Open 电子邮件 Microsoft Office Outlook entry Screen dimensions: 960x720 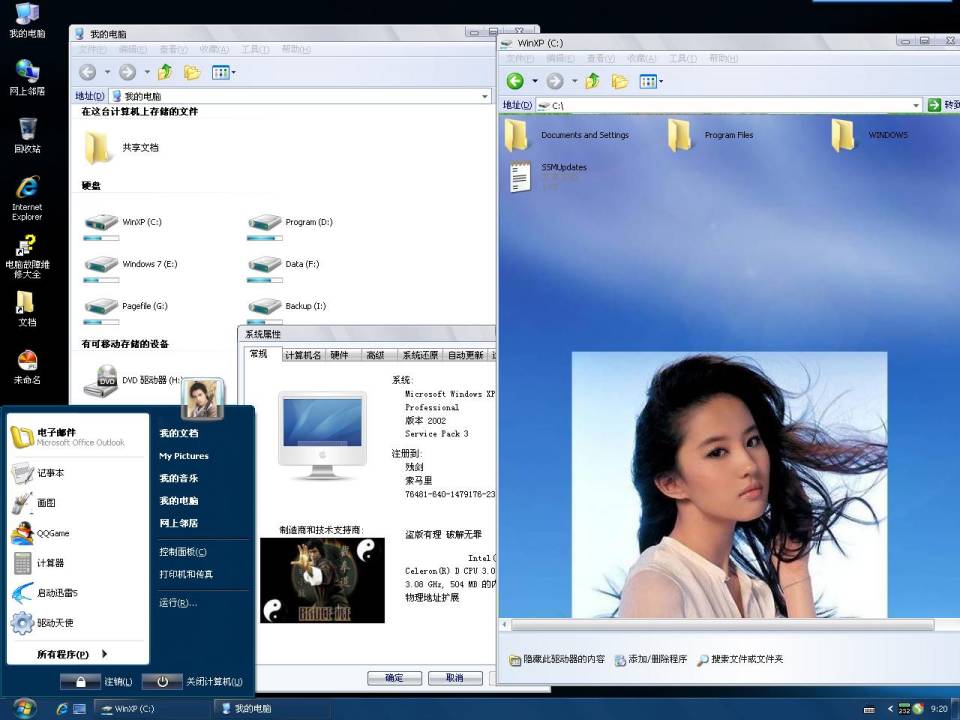pos(78,437)
